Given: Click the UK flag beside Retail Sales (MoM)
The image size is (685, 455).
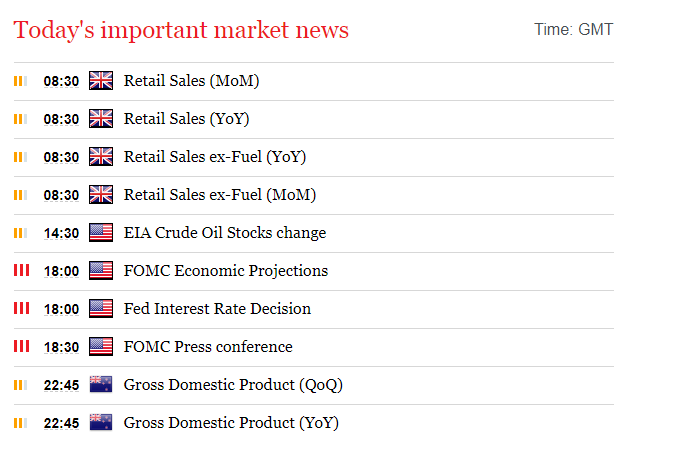Looking at the screenshot, I should point(101,81).
